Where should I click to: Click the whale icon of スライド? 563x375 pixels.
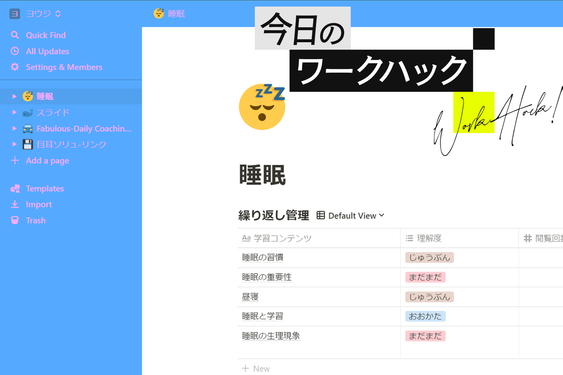(x=28, y=113)
